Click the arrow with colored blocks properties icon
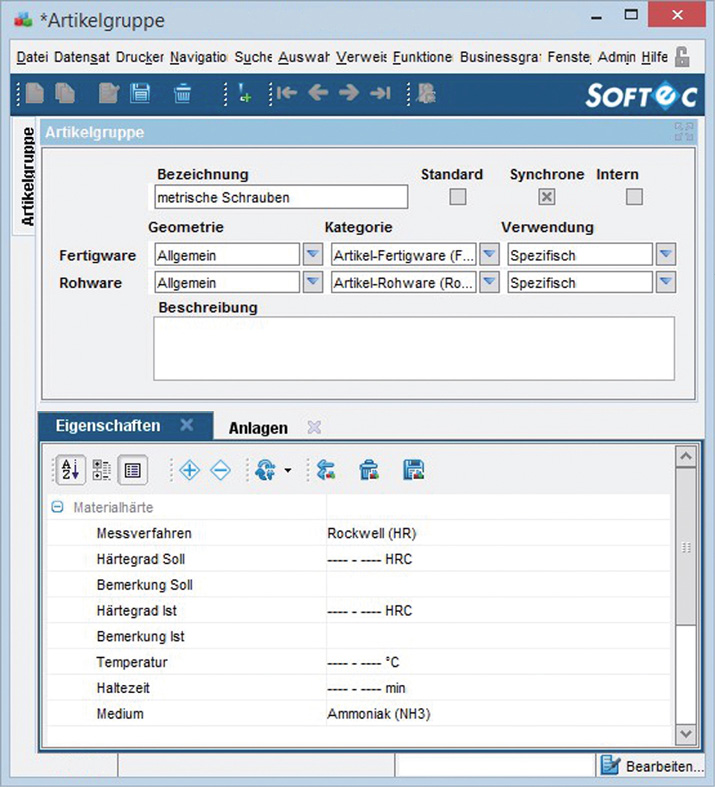The image size is (715, 787). pos(326,470)
